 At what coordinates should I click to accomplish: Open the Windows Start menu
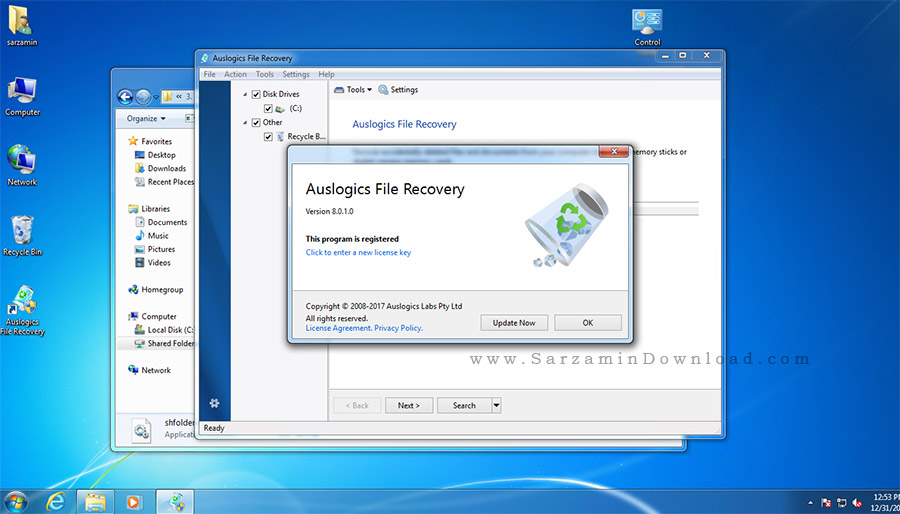pos(15,501)
